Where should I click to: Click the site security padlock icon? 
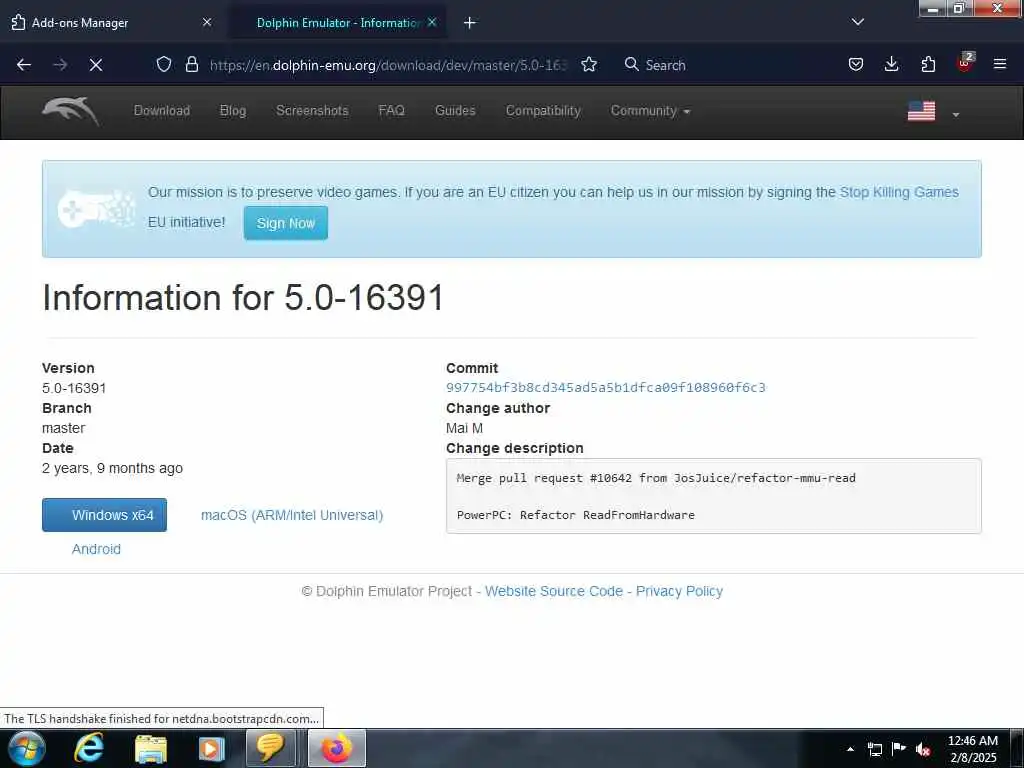tap(191, 64)
